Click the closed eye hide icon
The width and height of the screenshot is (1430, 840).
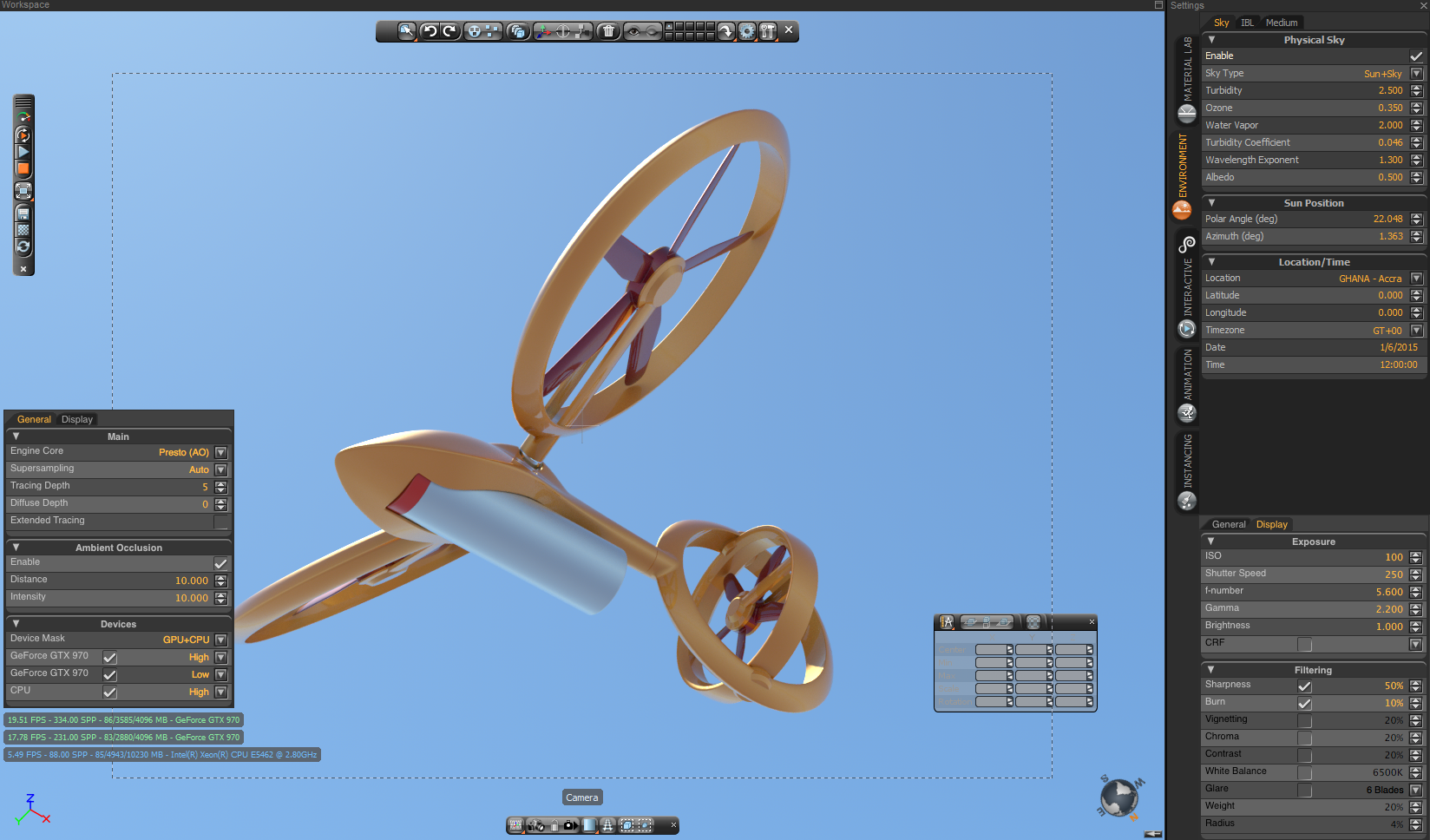[x=653, y=31]
